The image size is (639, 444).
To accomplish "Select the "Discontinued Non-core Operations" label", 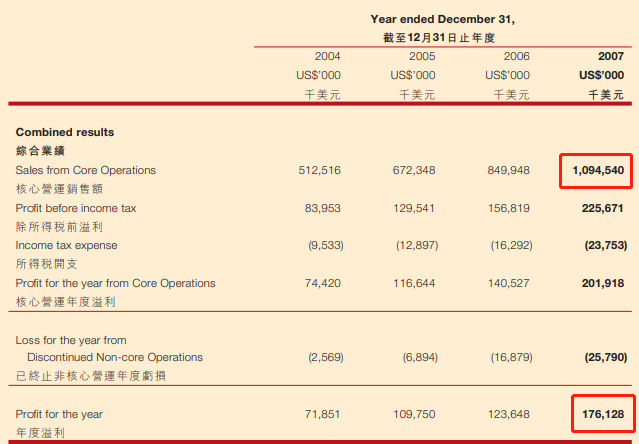I will pos(115,357).
